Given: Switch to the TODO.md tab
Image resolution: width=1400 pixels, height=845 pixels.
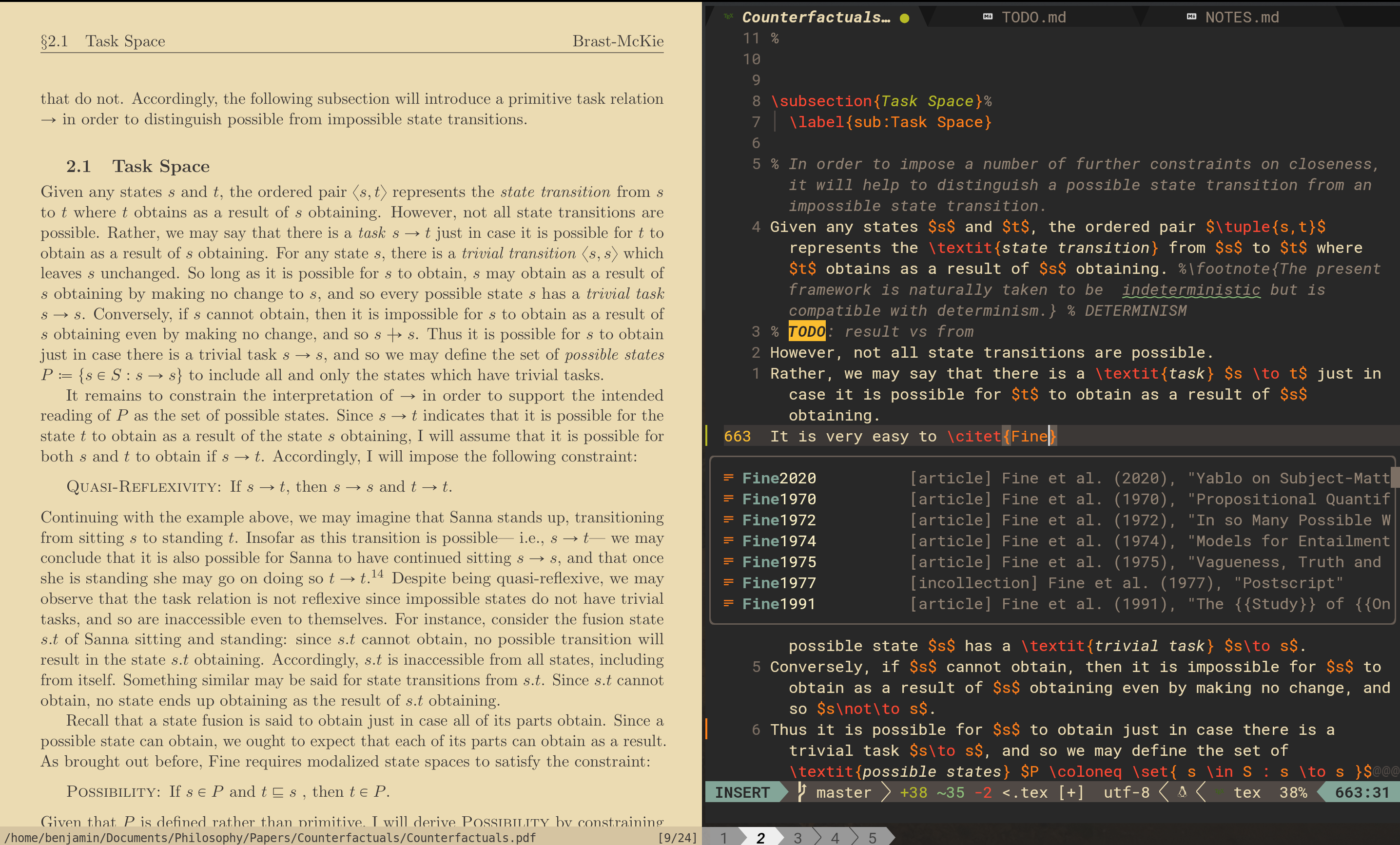Looking at the screenshot, I should [1033, 17].
